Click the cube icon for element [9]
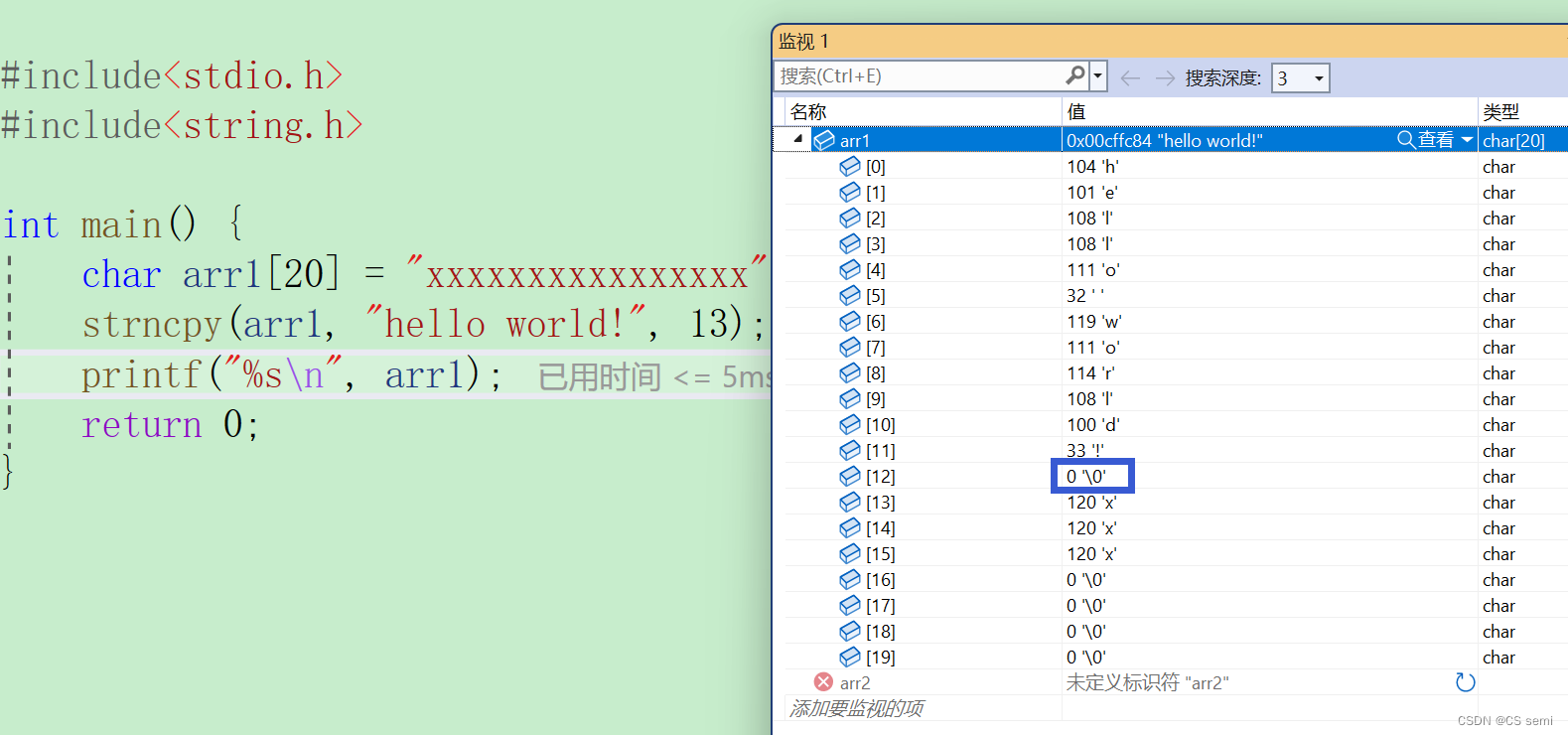 click(x=850, y=398)
